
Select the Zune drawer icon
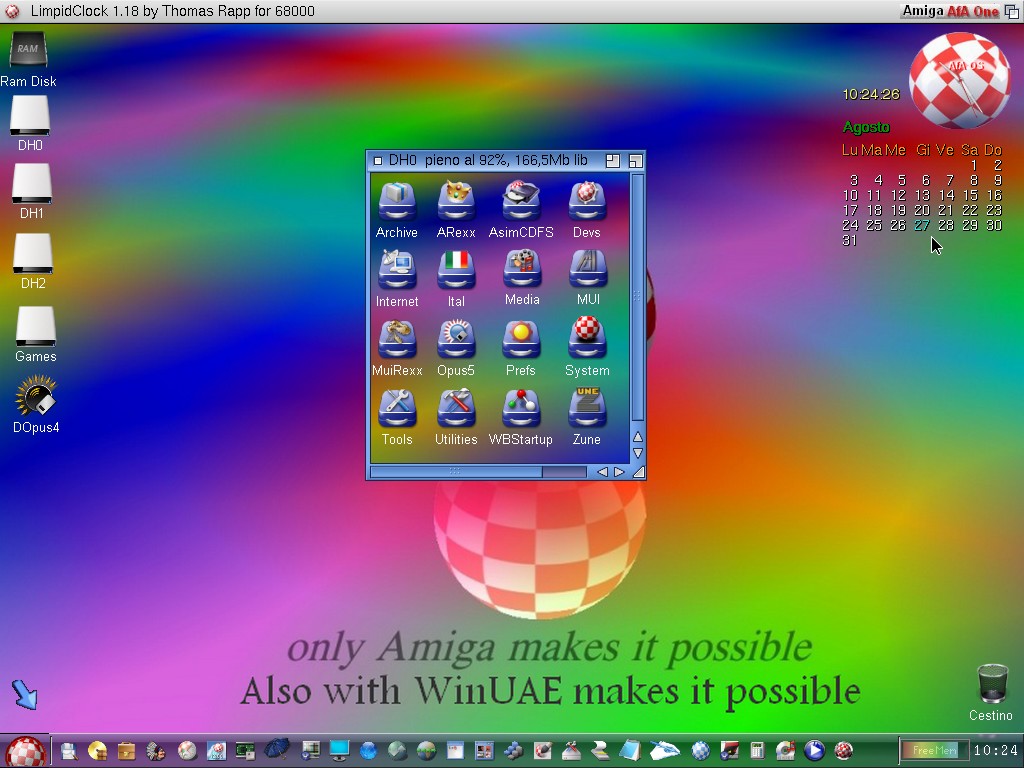tap(587, 410)
